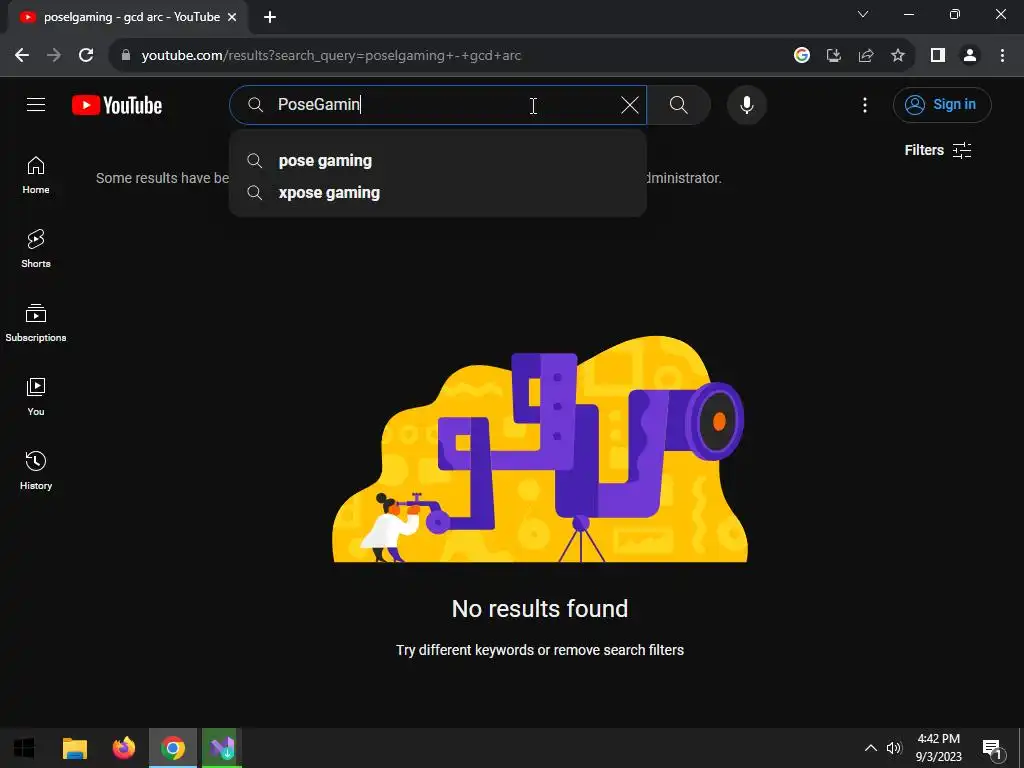Click the no-results telescope illustration

point(539,449)
